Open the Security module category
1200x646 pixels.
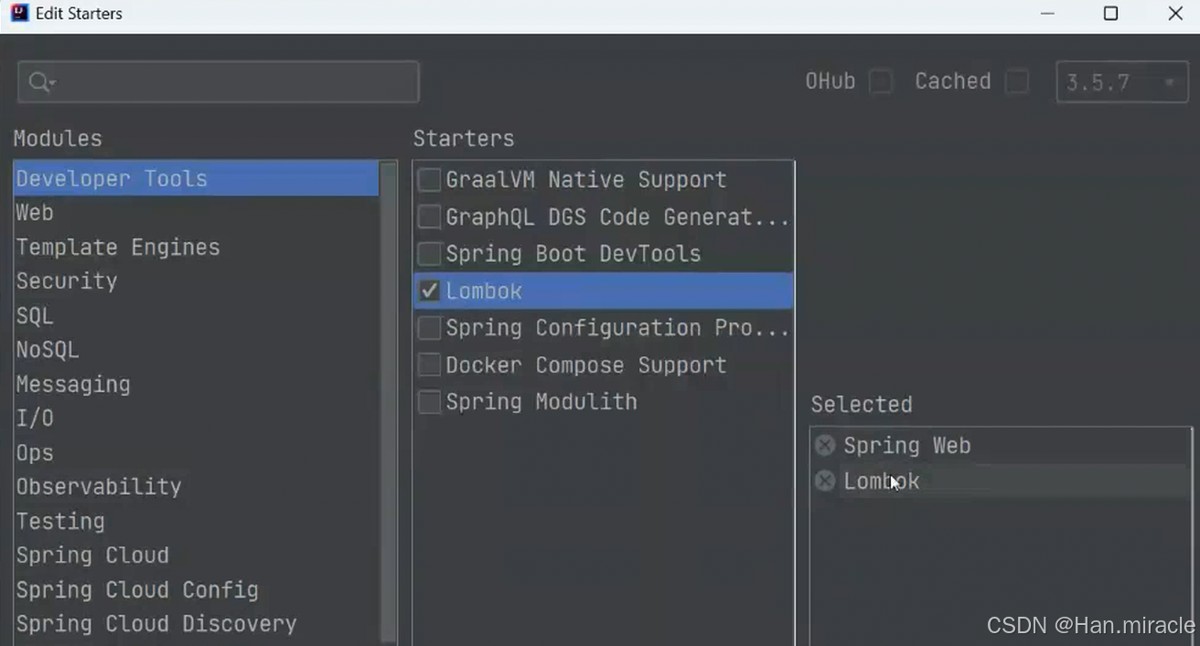point(67,281)
